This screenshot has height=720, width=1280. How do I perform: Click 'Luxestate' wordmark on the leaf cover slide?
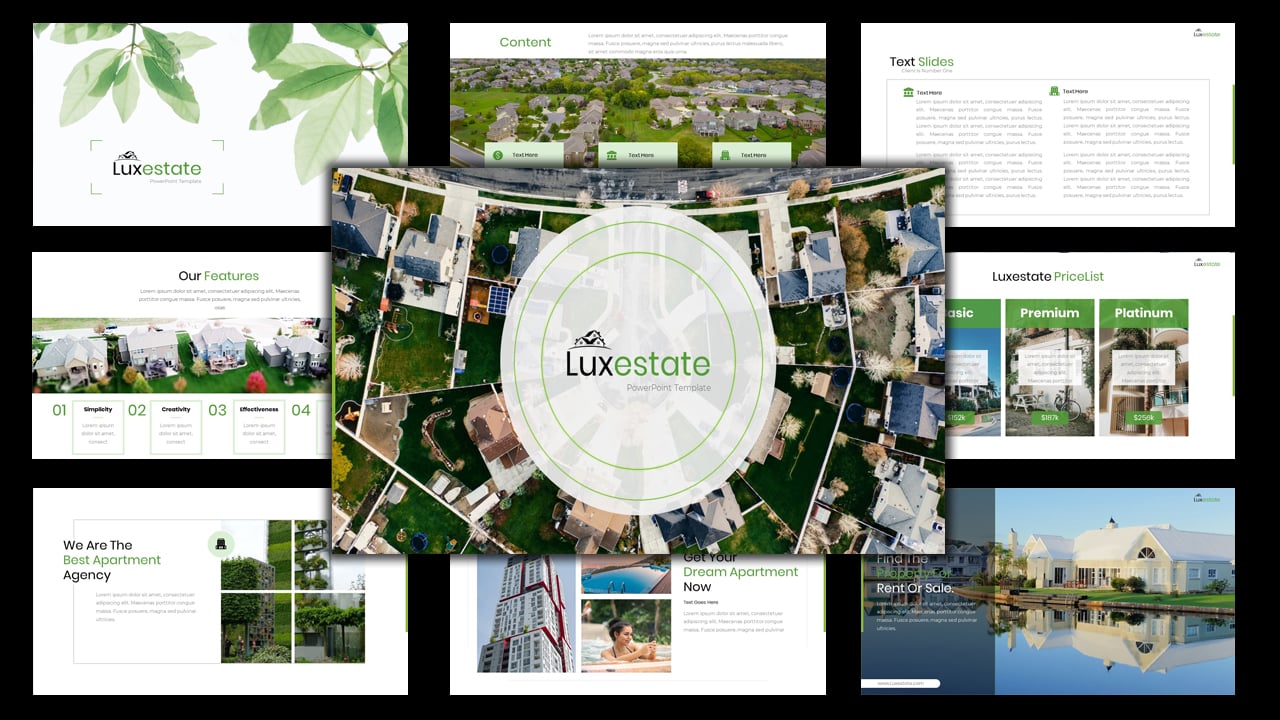157,169
